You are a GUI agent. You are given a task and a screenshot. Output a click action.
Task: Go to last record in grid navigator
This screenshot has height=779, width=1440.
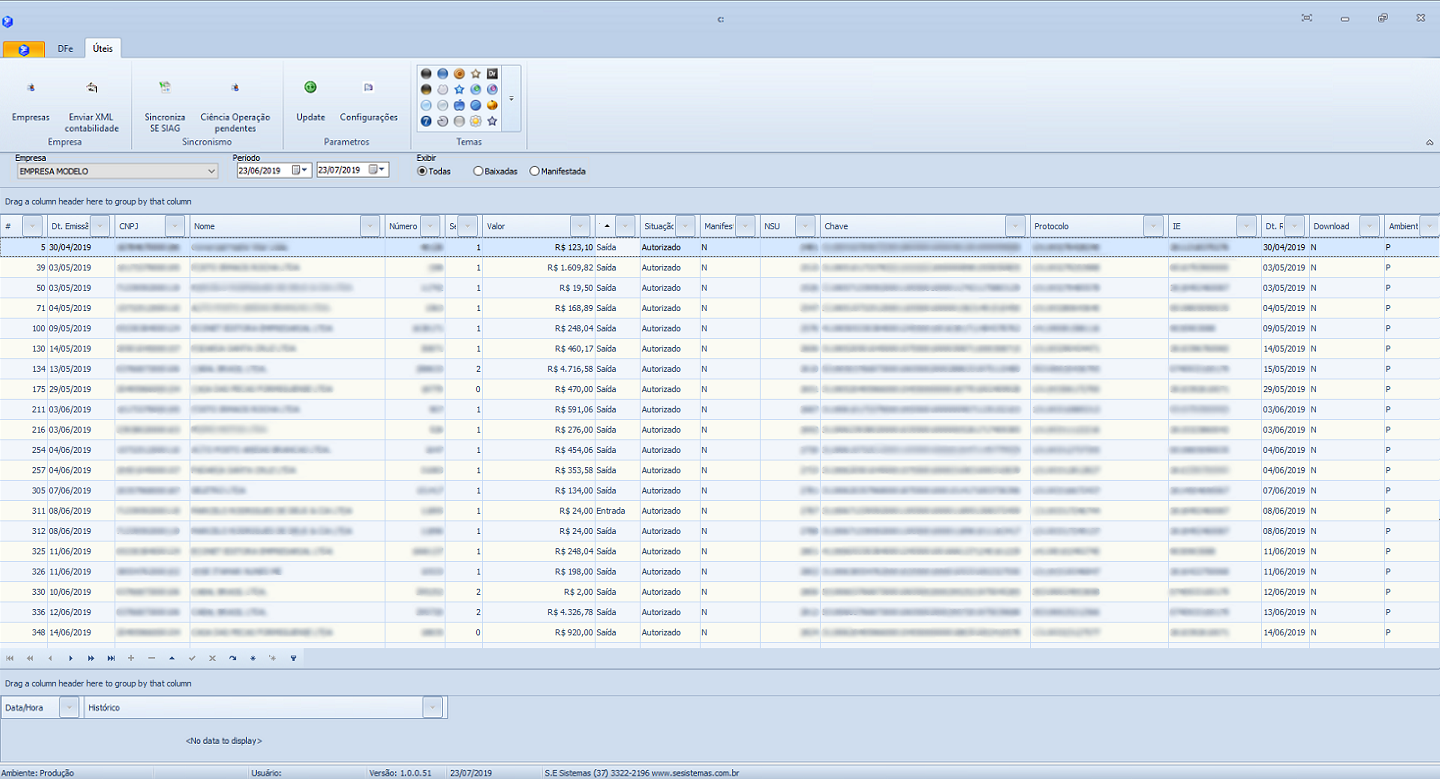click(111, 658)
